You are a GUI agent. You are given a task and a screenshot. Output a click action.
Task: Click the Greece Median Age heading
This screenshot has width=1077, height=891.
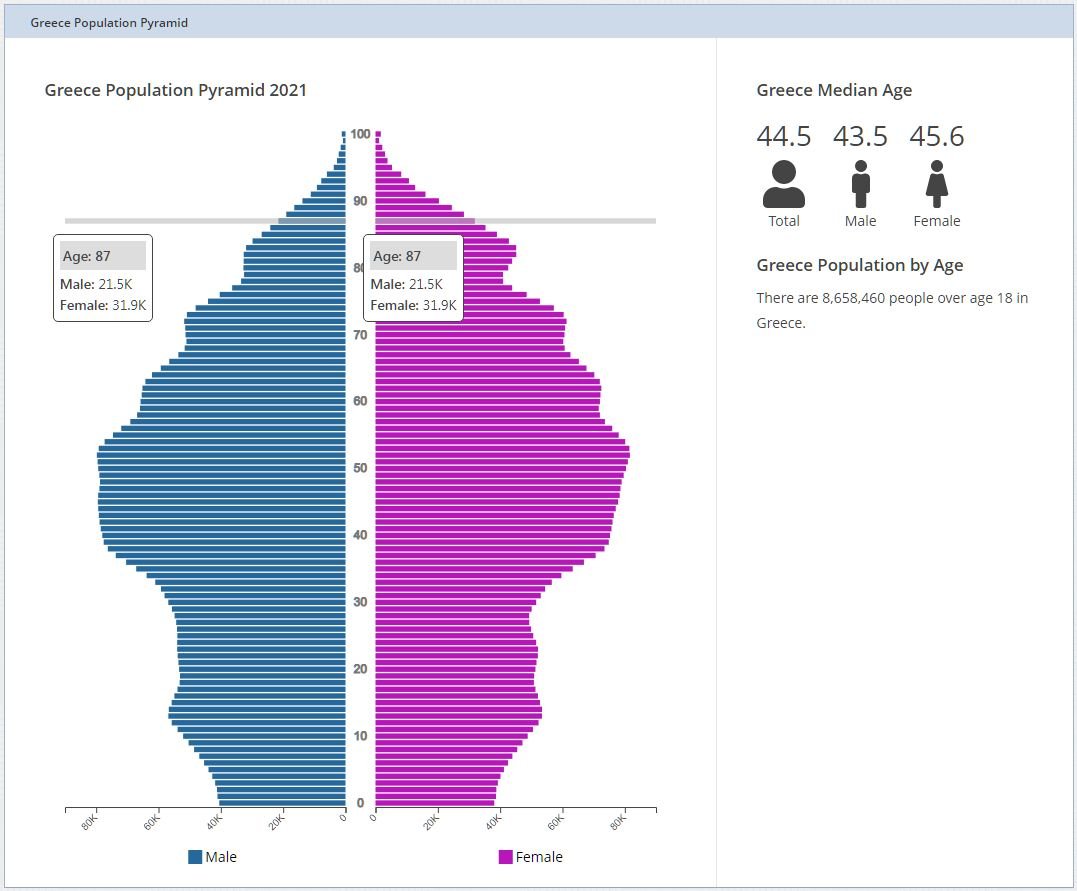tap(834, 90)
